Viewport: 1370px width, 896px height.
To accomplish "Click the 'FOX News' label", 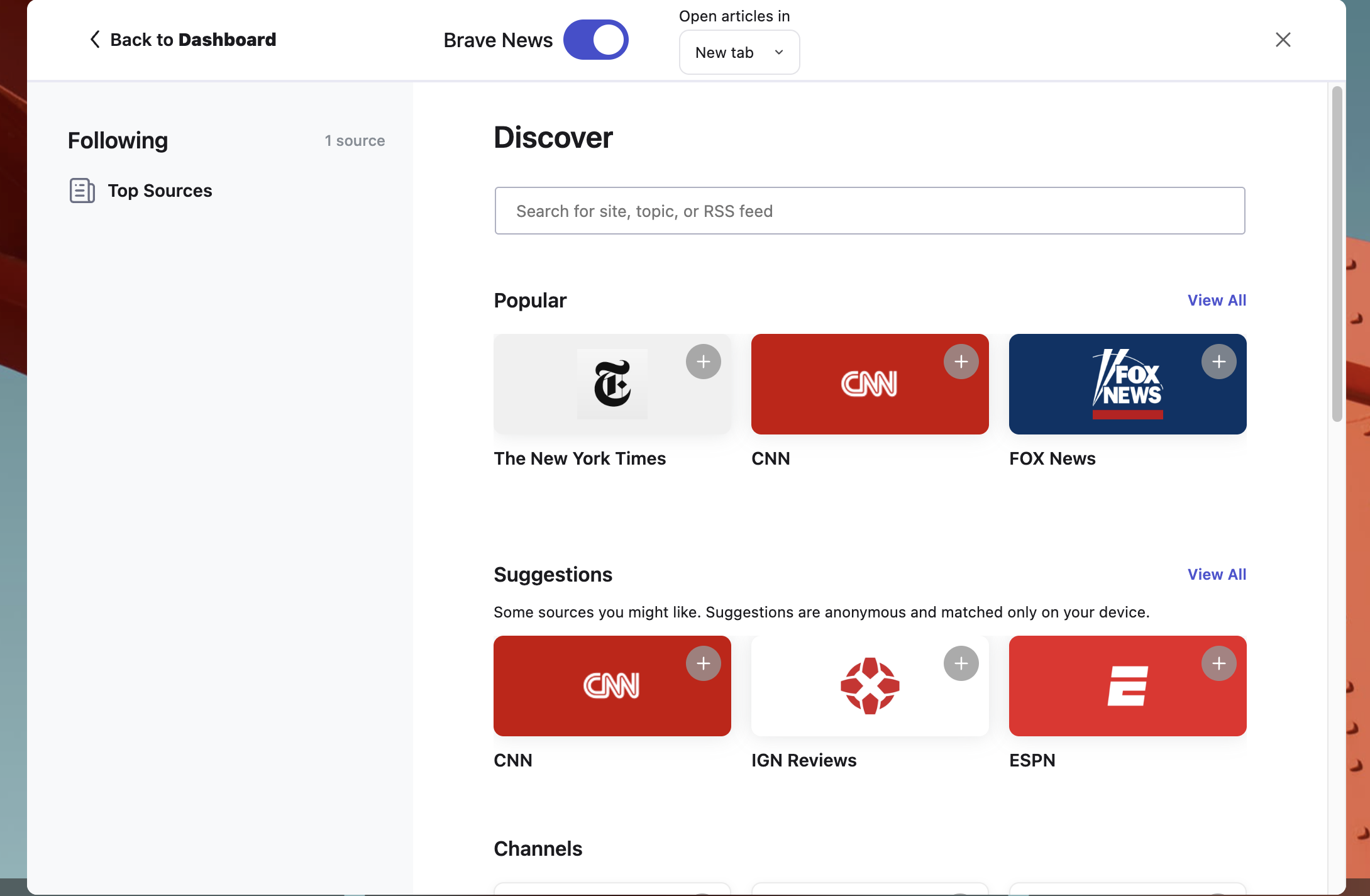I will click(1052, 458).
